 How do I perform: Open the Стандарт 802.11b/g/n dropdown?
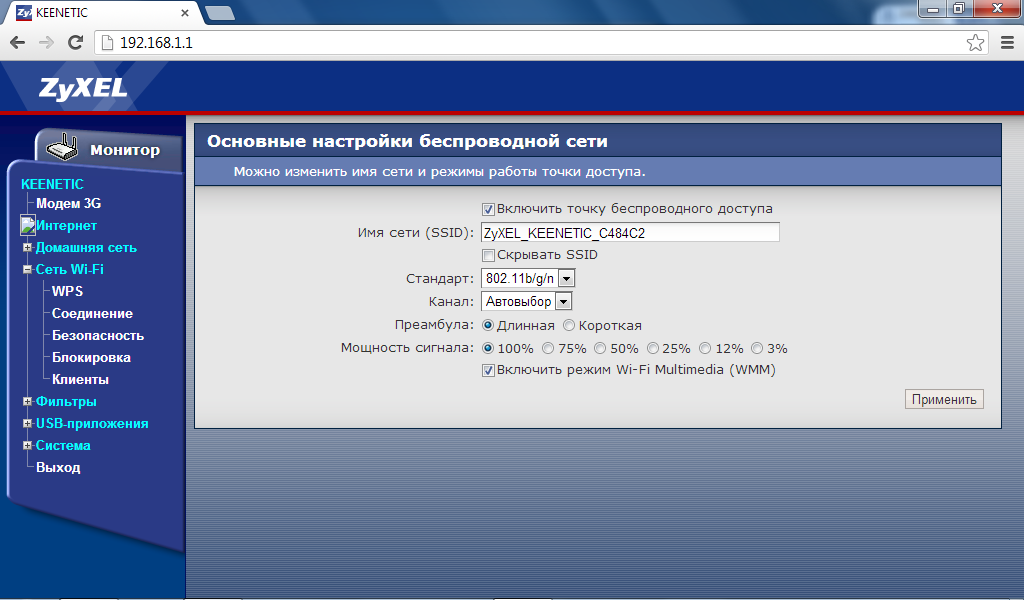pyautogui.click(x=528, y=279)
